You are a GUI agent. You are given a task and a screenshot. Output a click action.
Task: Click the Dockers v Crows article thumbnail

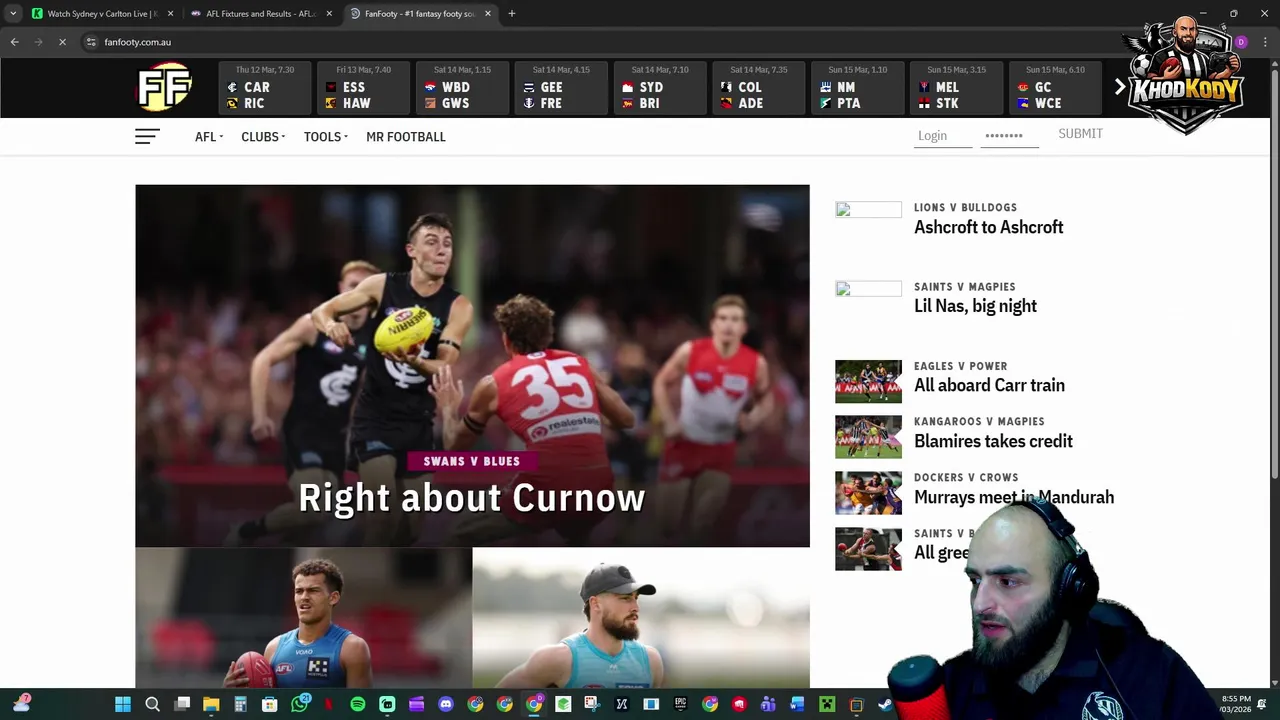pyautogui.click(x=868, y=493)
